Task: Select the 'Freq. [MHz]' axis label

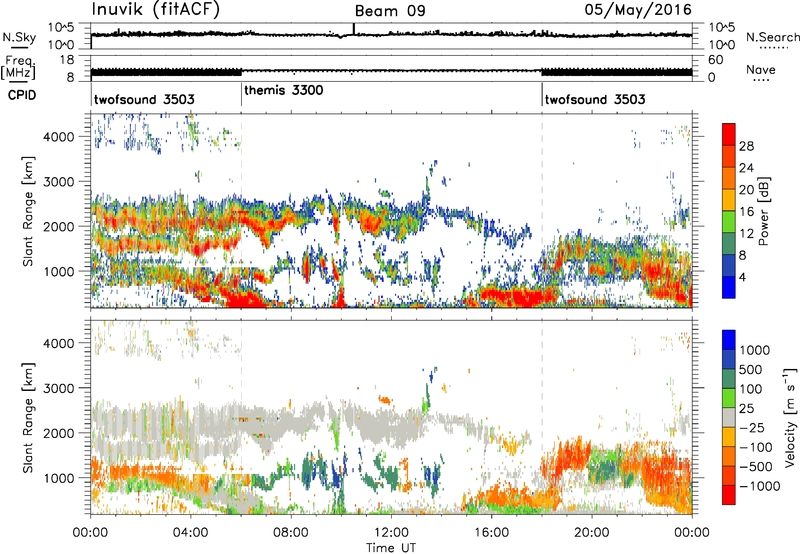Action: 18,68
